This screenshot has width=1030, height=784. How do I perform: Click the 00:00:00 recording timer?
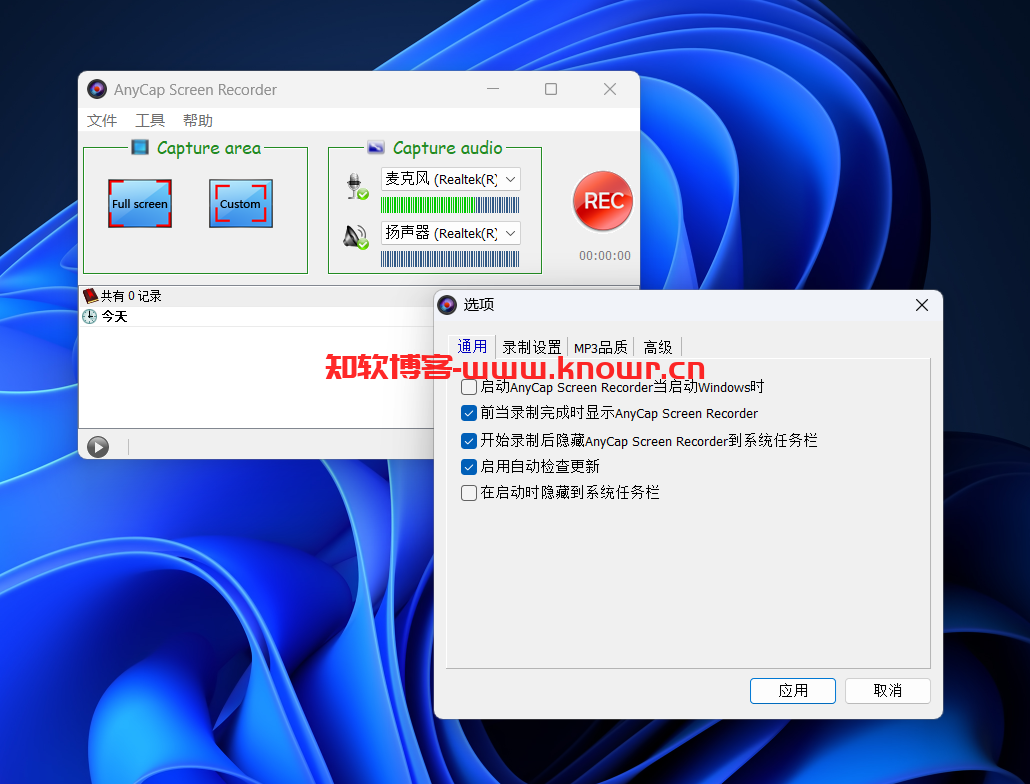click(x=604, y=255)
